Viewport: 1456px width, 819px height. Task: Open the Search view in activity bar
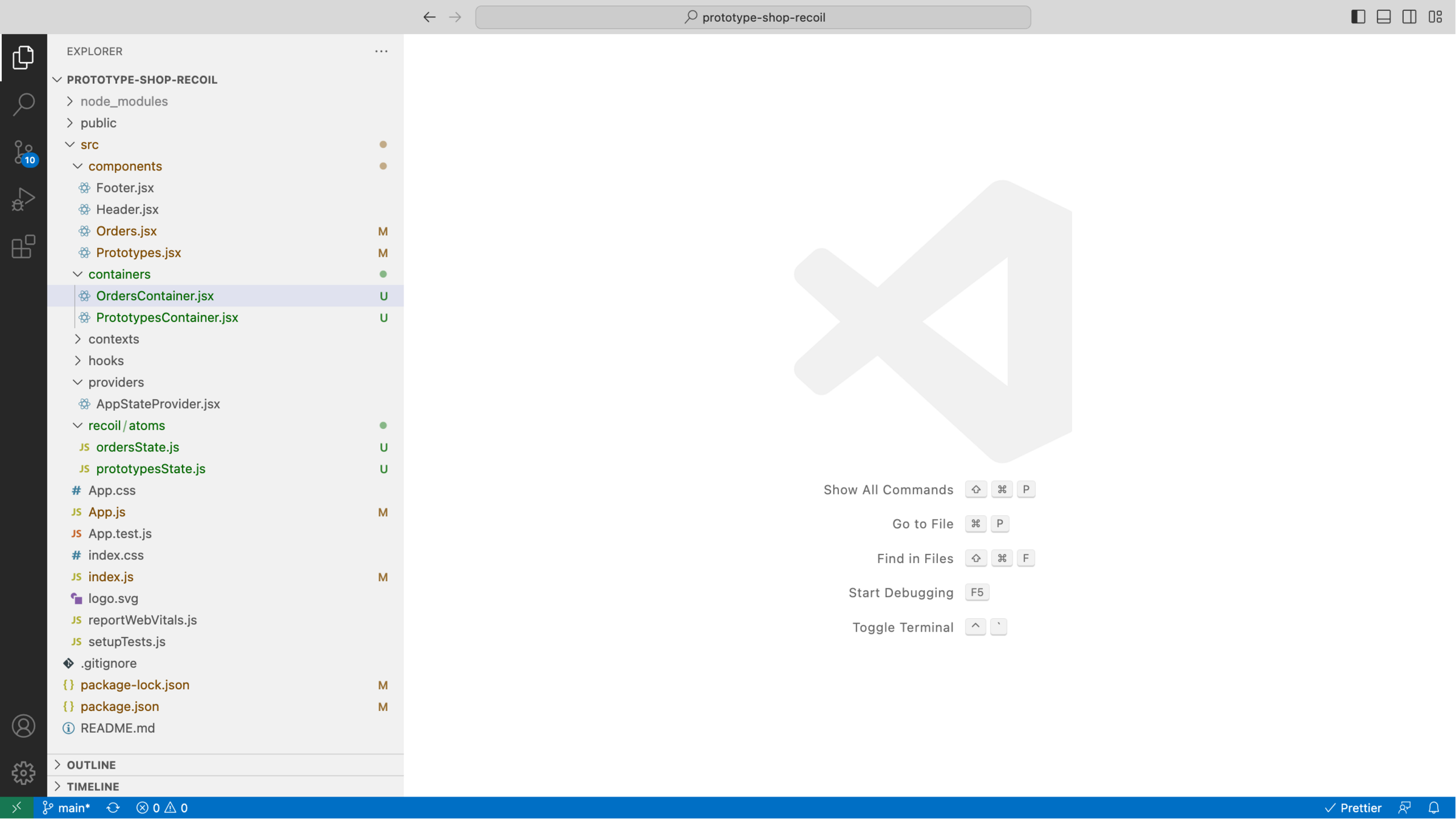pyautogui.click(x=23, y=104)
